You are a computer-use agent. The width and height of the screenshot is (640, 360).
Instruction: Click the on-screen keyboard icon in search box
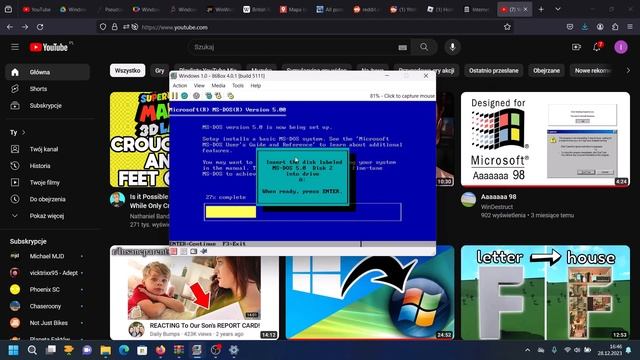[x=402, y=48]
